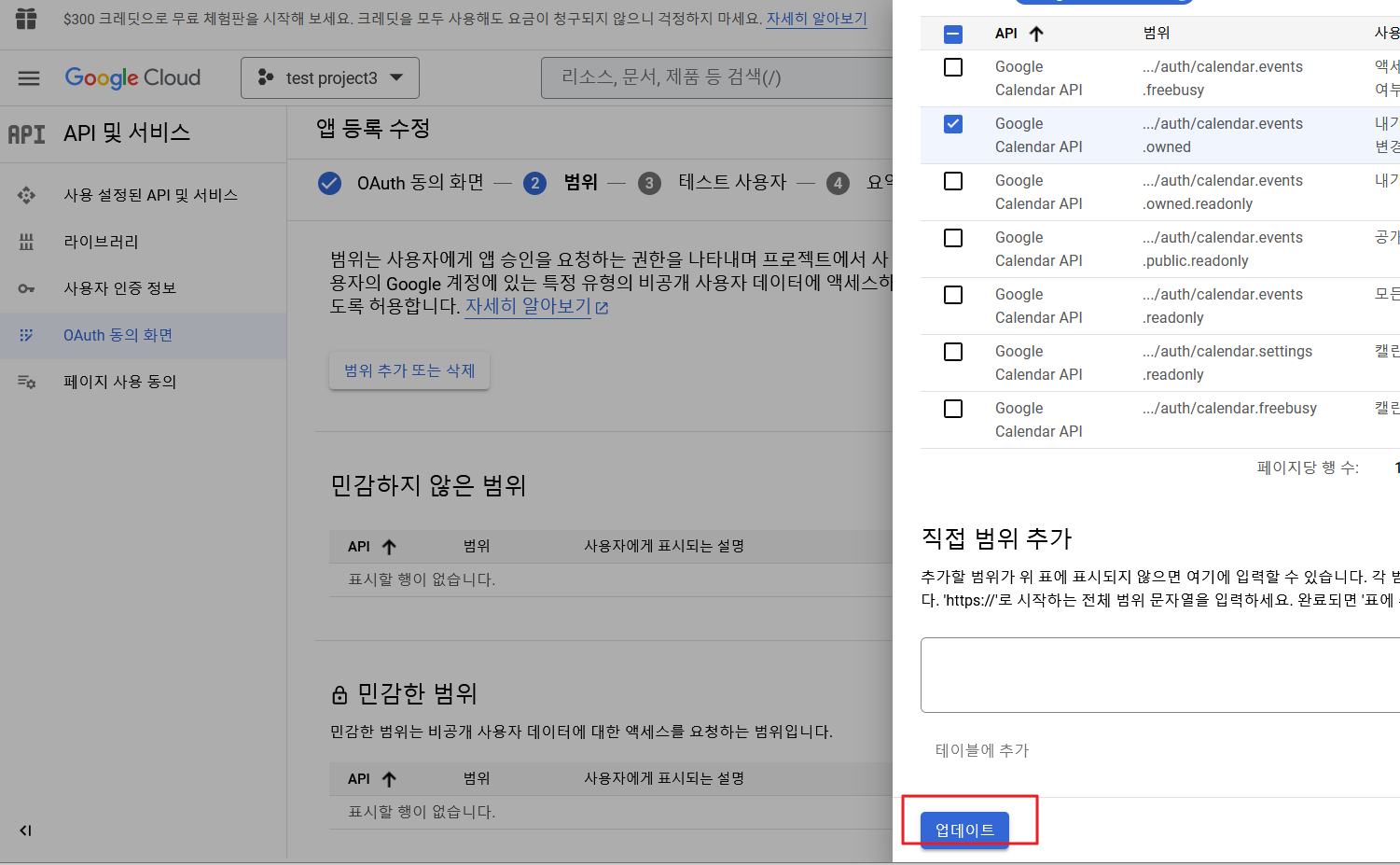
Task: Select the .../auth/calendar.settings .readonly scope text
Action: pyautogui.click(x=1227, y=363)
